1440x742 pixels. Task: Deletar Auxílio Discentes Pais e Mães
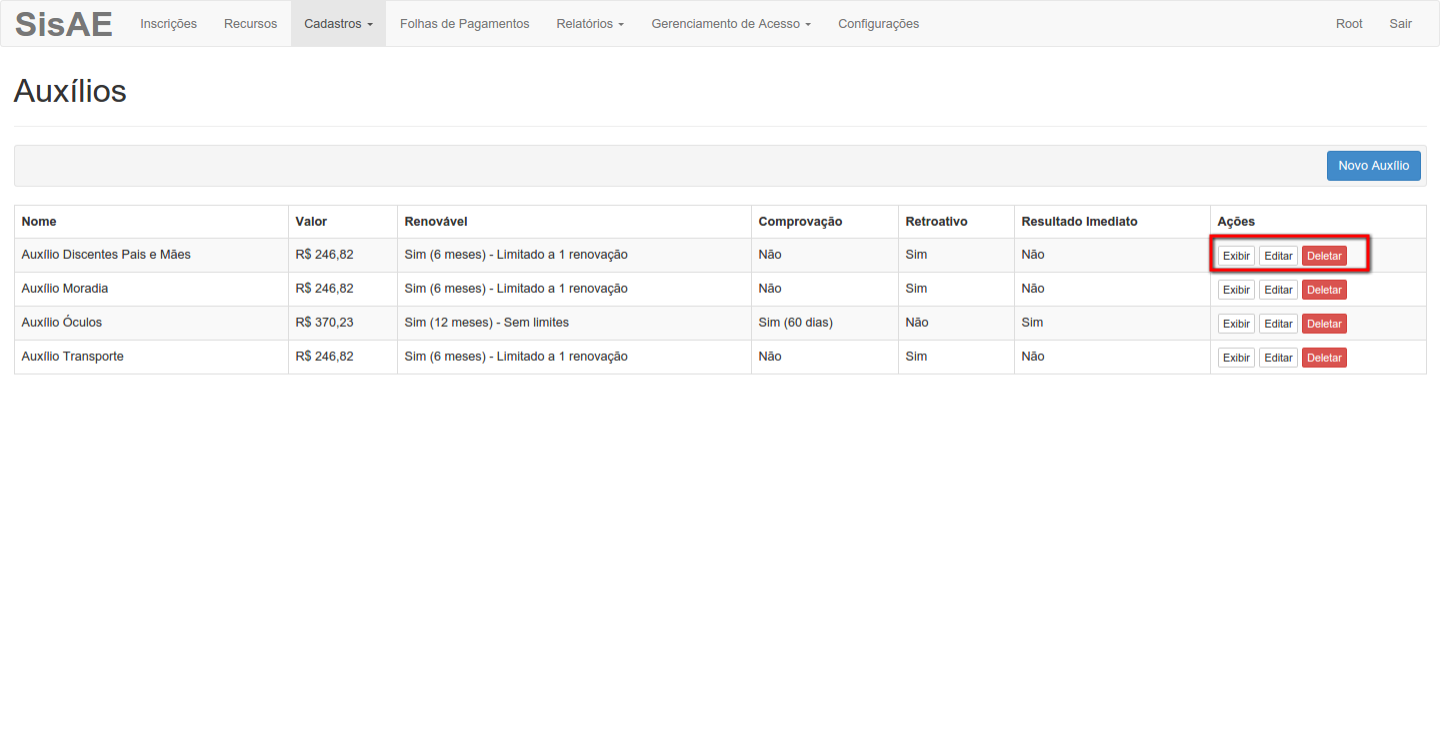[1324, 256]
